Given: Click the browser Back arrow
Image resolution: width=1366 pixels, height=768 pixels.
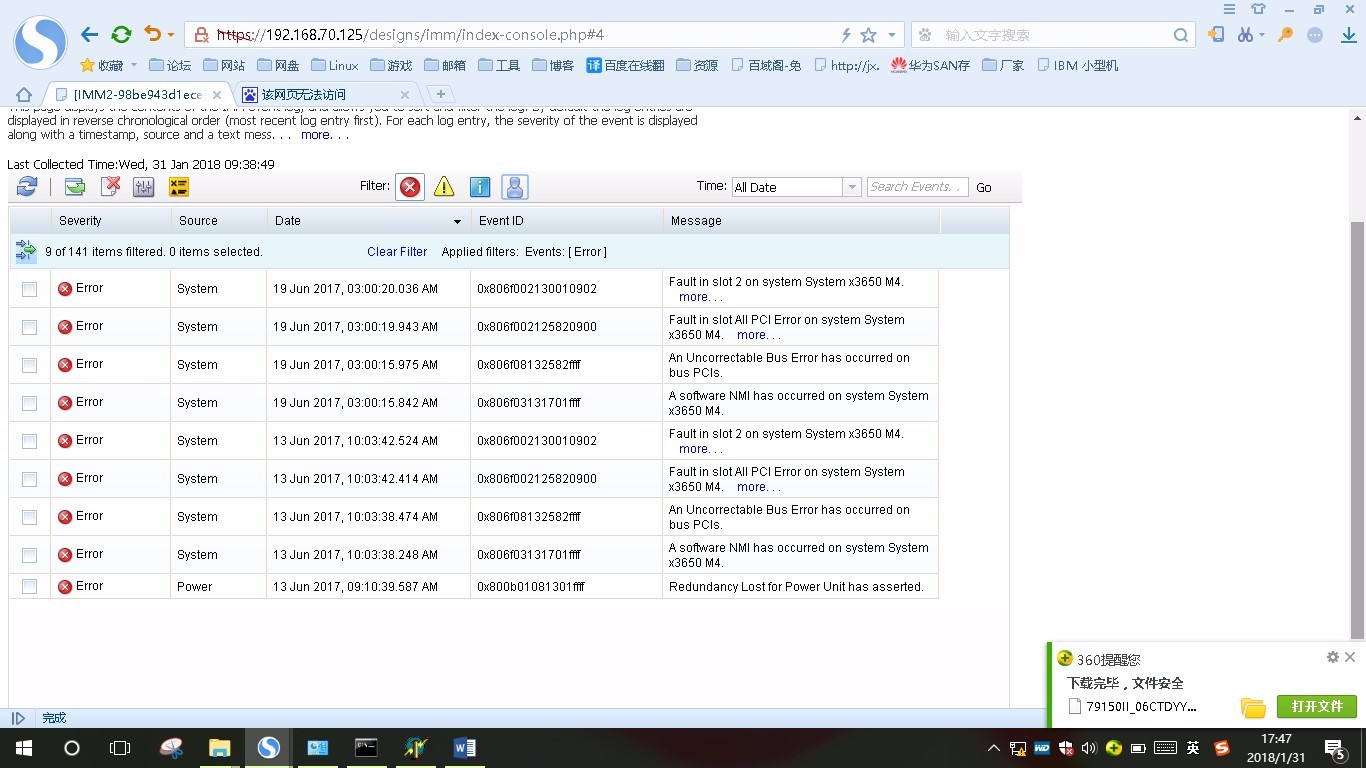Looking at the screenshot, I should click(x=89, y=35).
